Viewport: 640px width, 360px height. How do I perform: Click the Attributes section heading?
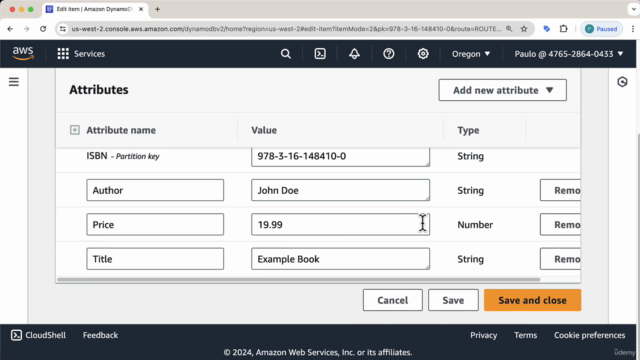tap(99, 90)
